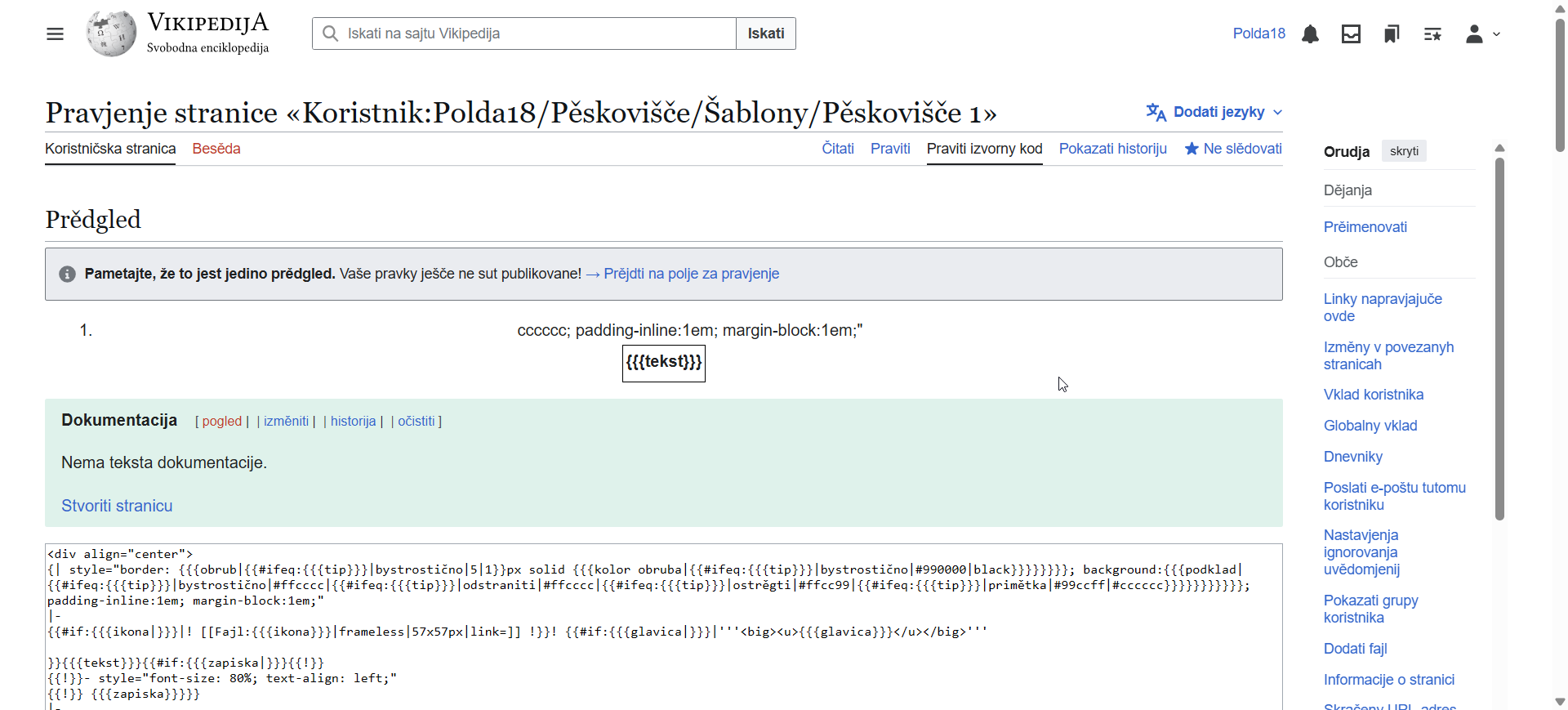Click the documentation izměniti link
Screen dimensions: 1568x710
click(x=286, y=421)
